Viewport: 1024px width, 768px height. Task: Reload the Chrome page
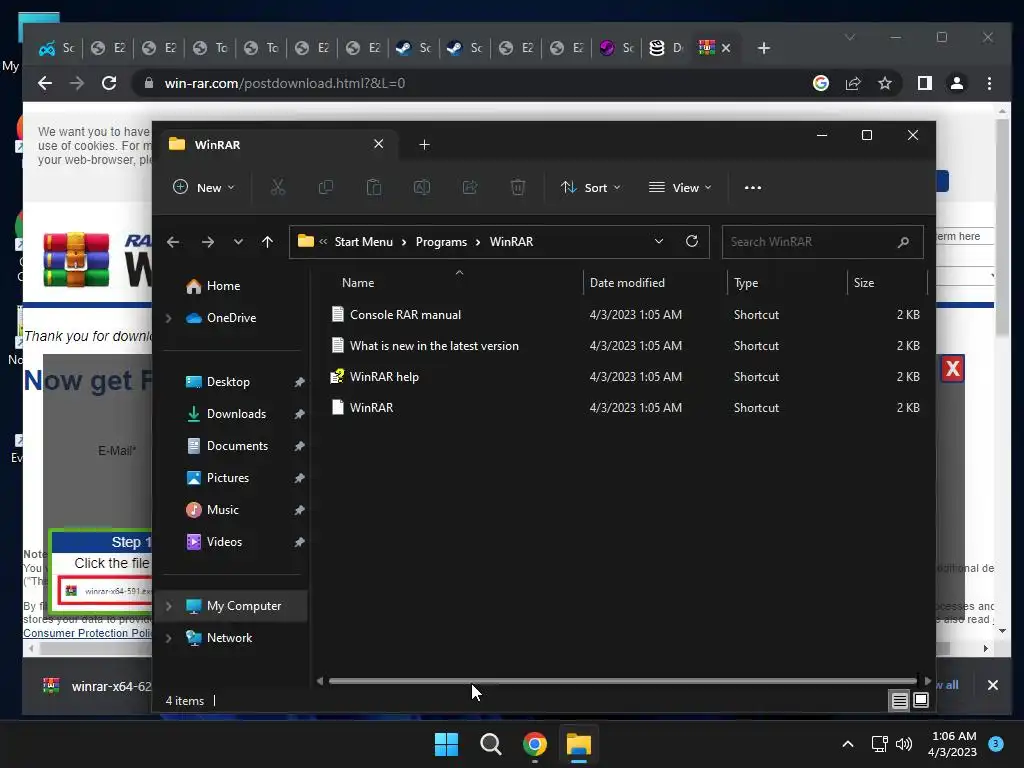[109, 83]
